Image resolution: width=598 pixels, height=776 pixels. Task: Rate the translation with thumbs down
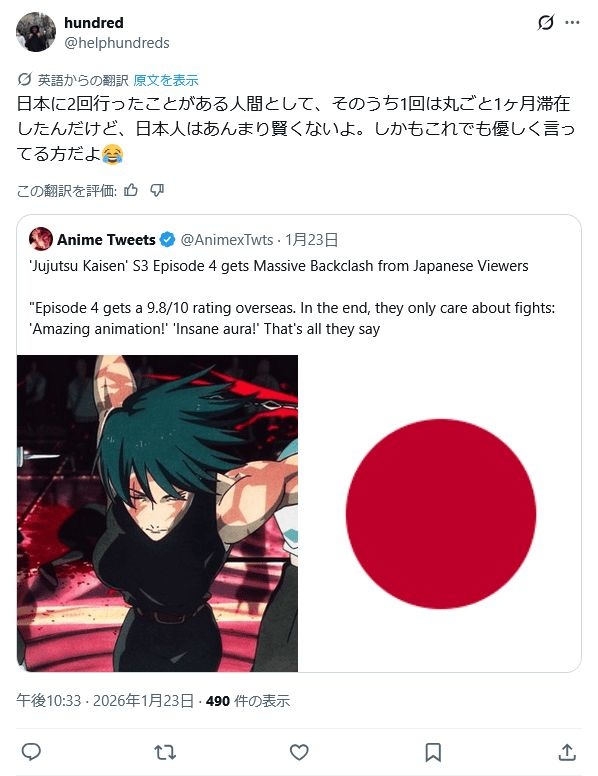tap(157, 190)
